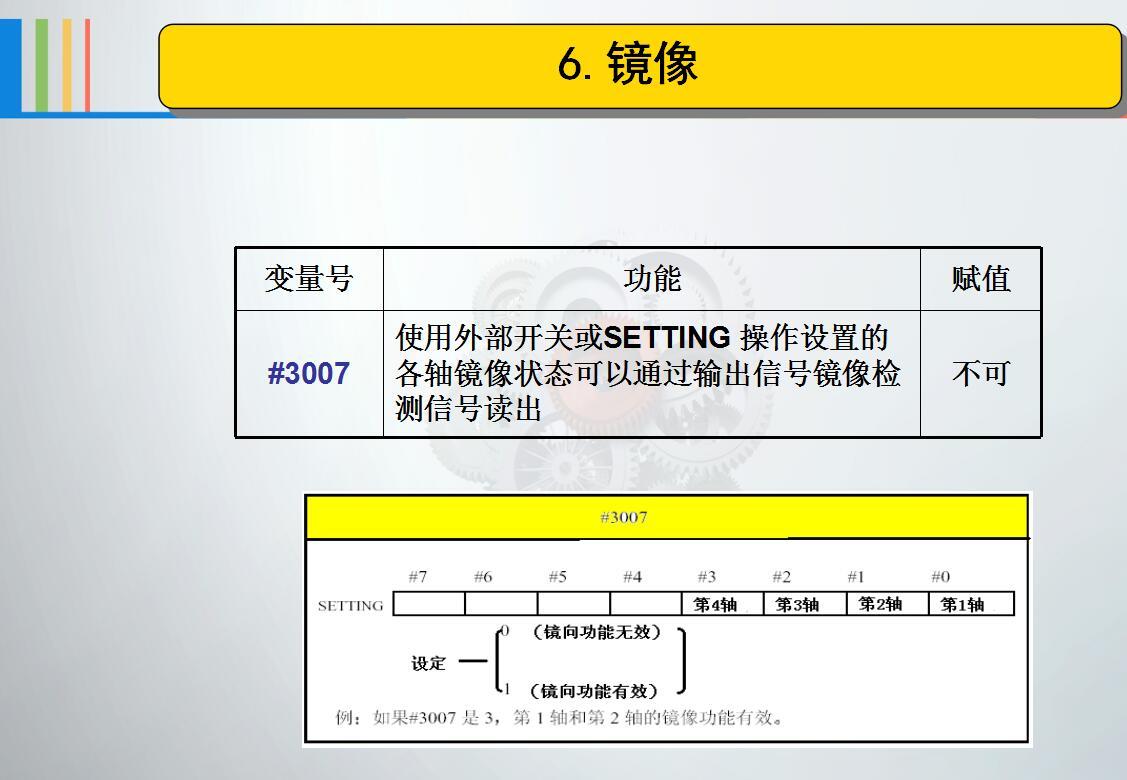Click the "第2轴" bit cell
This screenshot has width=1127, height=780.
point(888,604)
